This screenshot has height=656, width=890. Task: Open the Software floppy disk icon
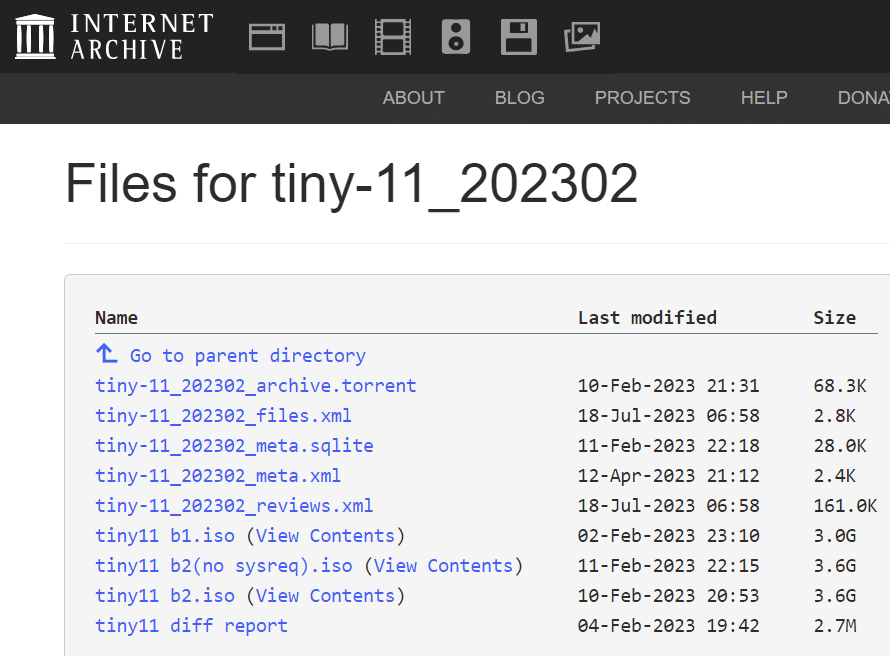coord(519,37)
